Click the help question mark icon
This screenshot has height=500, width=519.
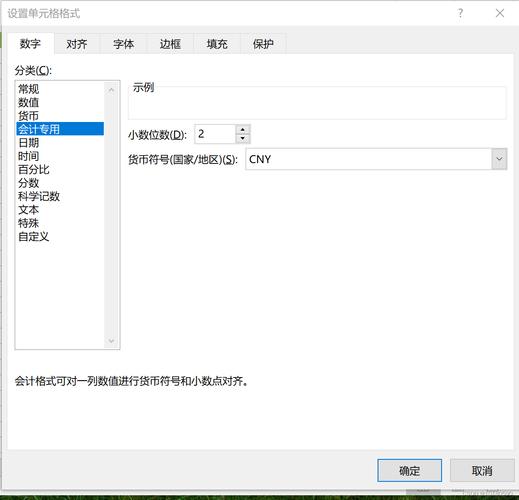(460, 13)
